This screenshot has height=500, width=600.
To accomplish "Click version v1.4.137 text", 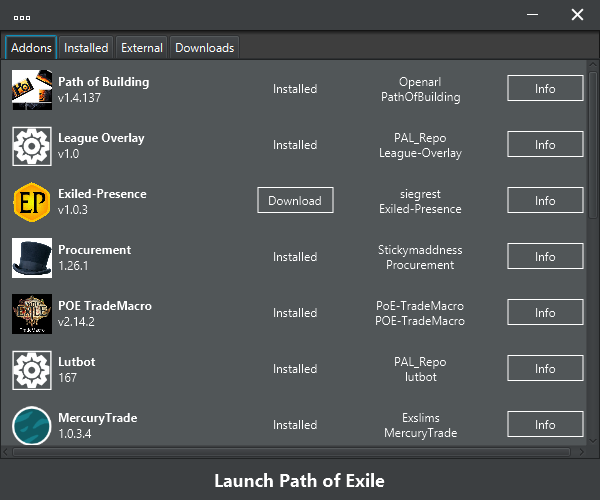I will pos(79,98).
